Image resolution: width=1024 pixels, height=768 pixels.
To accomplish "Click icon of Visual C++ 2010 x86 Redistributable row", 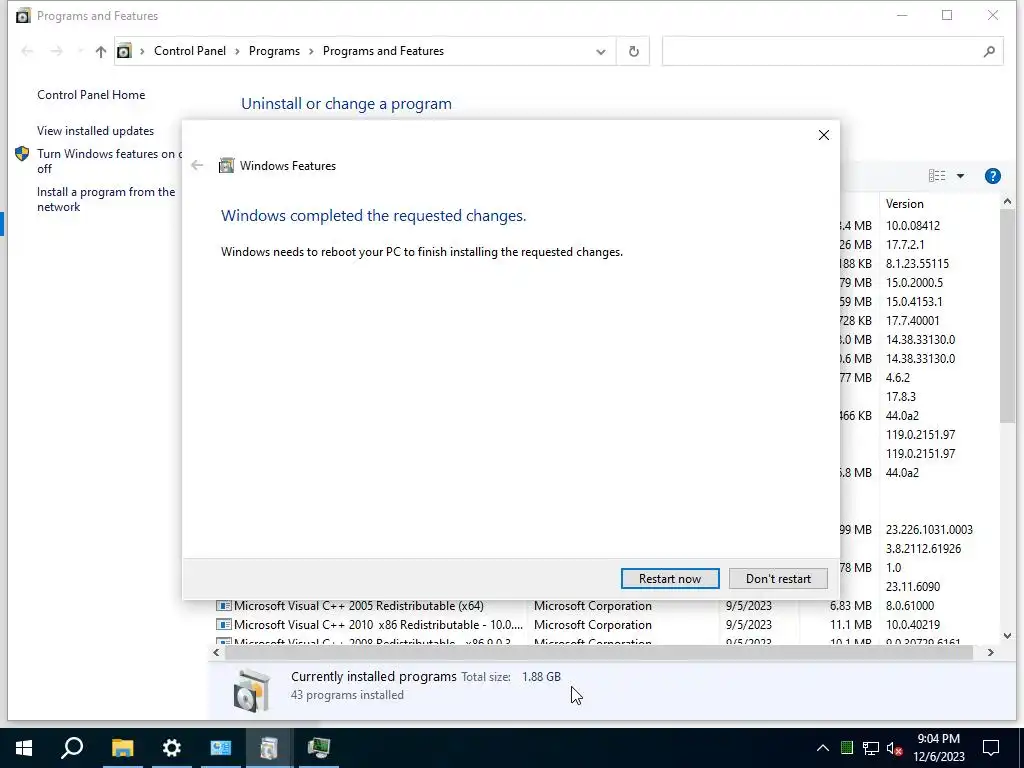I will [223, 624].
